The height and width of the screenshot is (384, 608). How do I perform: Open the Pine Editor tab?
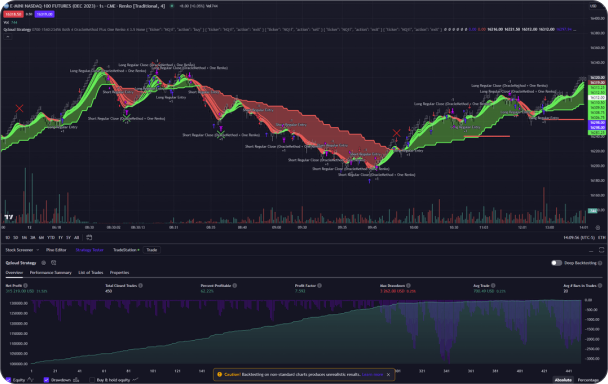click(56, 250)
